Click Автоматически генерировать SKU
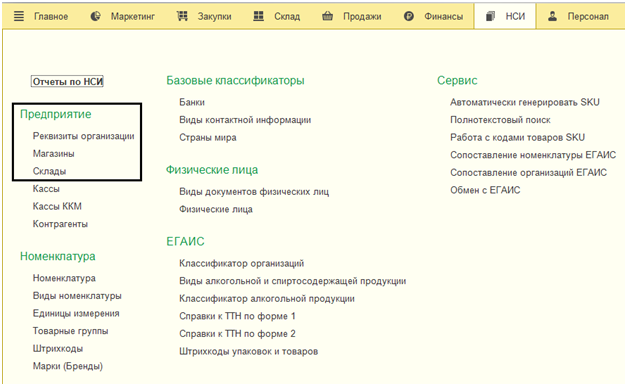 525,102
